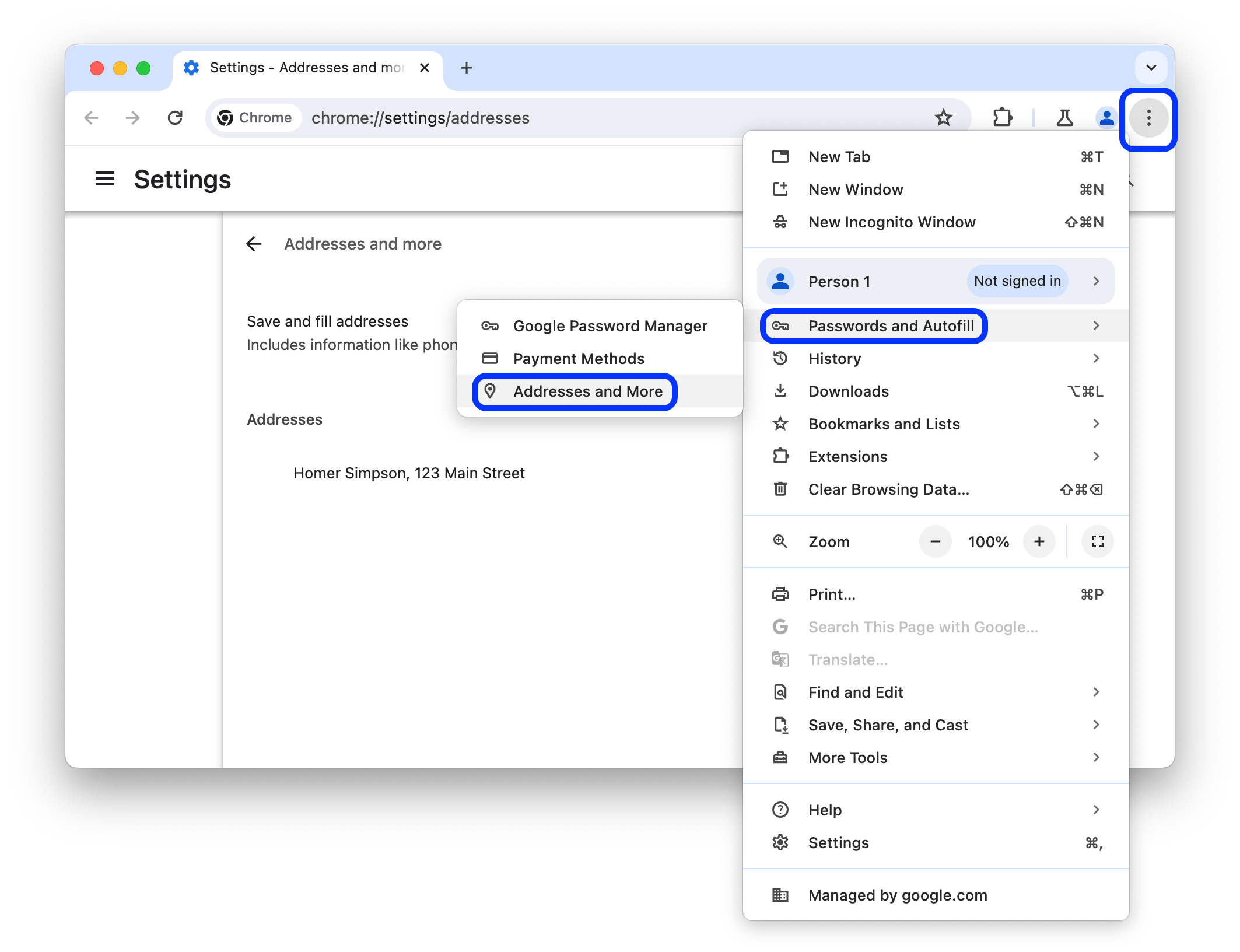Open the tab search chevron at top right

(1151, 68)
